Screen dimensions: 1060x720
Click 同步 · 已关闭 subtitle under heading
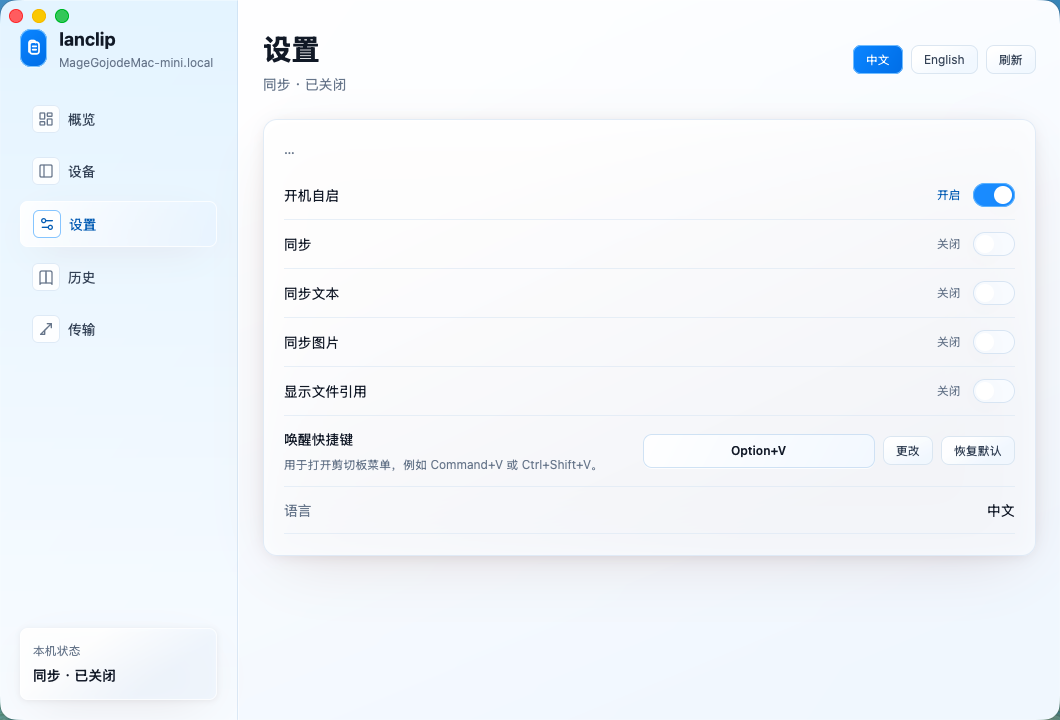pyautogui.click(x=304, y=85)
